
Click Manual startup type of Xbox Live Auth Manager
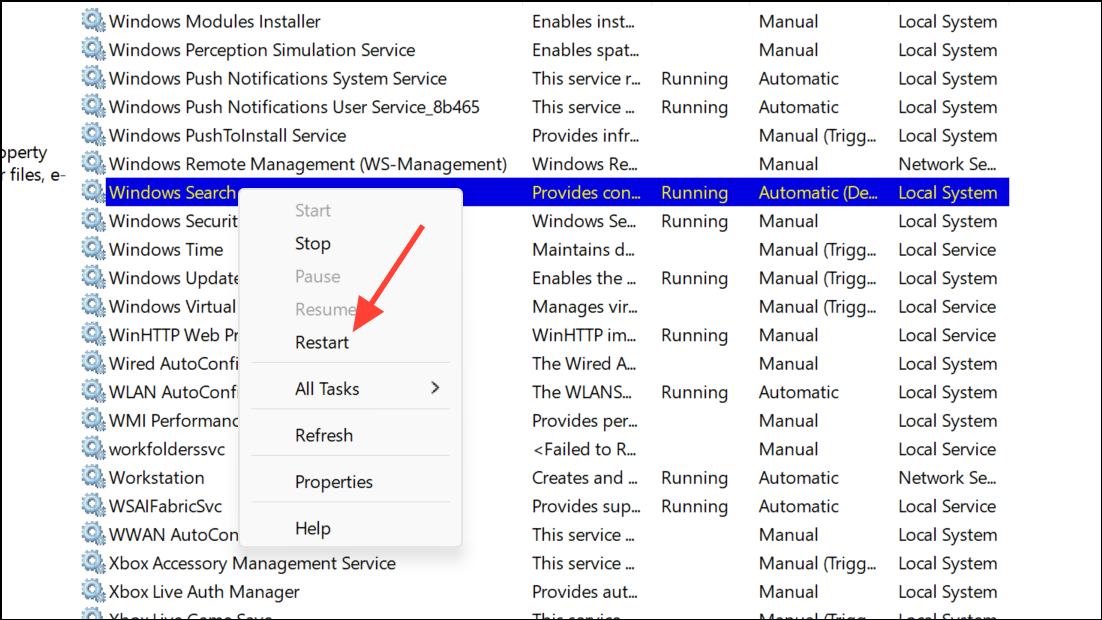point(789,592)
